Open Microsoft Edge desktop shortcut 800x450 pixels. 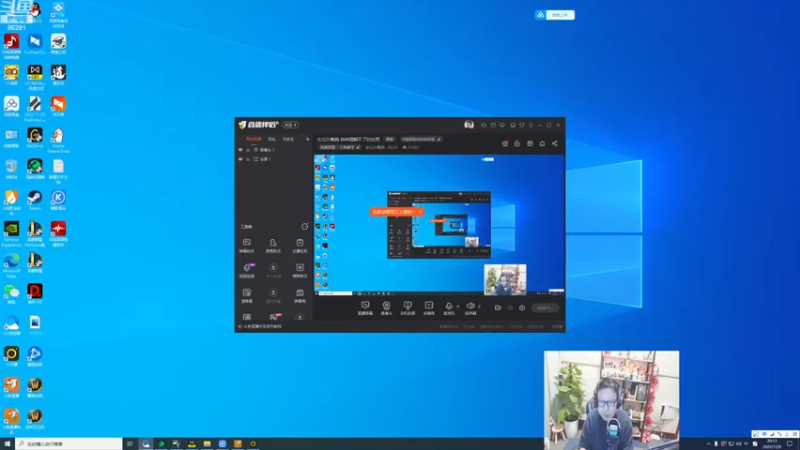(11, 264)
